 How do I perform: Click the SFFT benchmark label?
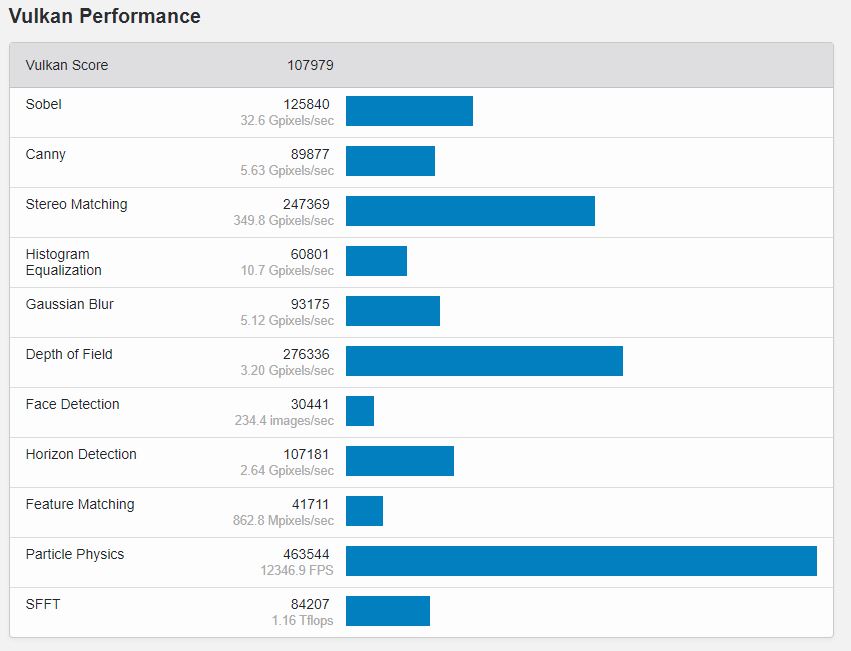tap(43, 604)
